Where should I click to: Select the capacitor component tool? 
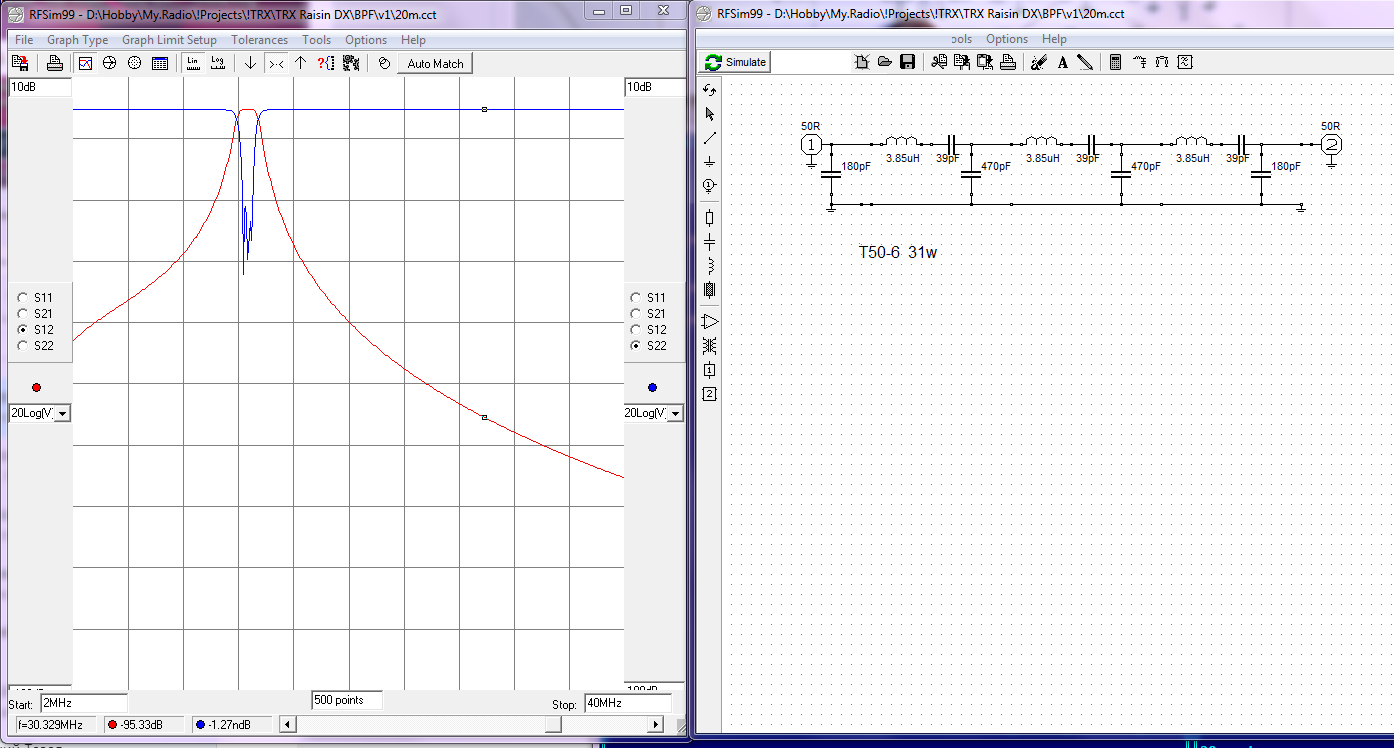710,242
